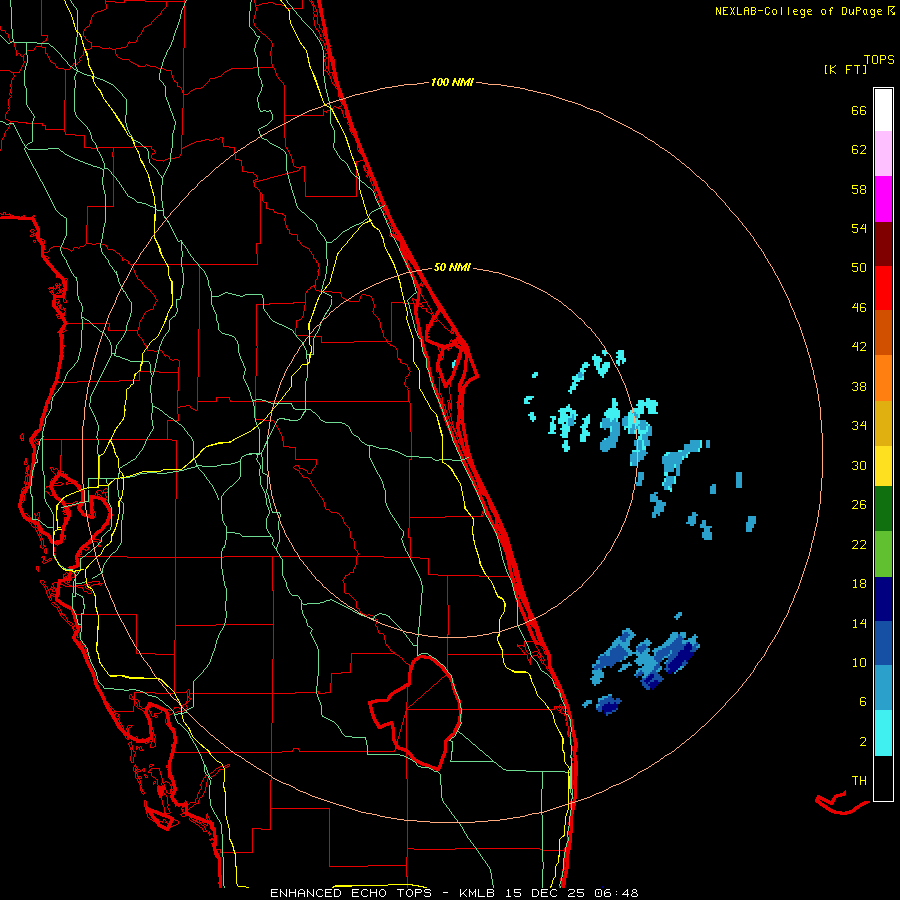Screen dimensions: 900x900
Task: Click the dark orange 46 kft swatch
Action: coord(883,332)
